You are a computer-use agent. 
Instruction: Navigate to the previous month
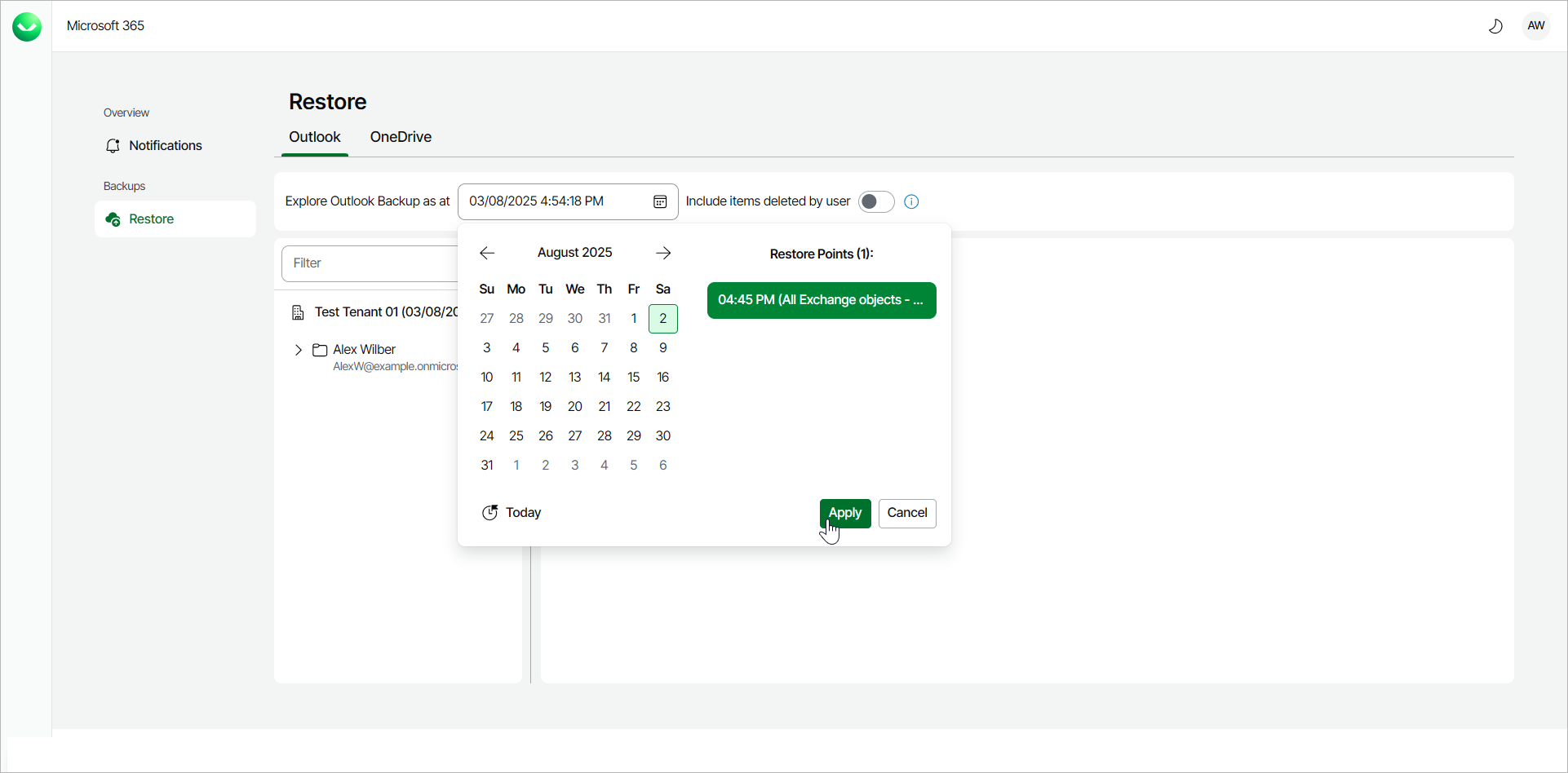point(486,253)
